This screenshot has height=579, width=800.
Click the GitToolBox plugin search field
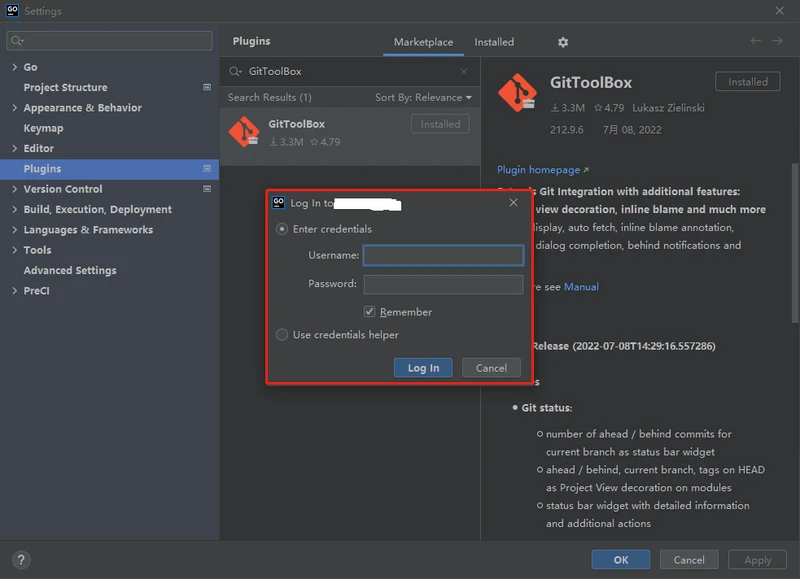pos(350,71)
